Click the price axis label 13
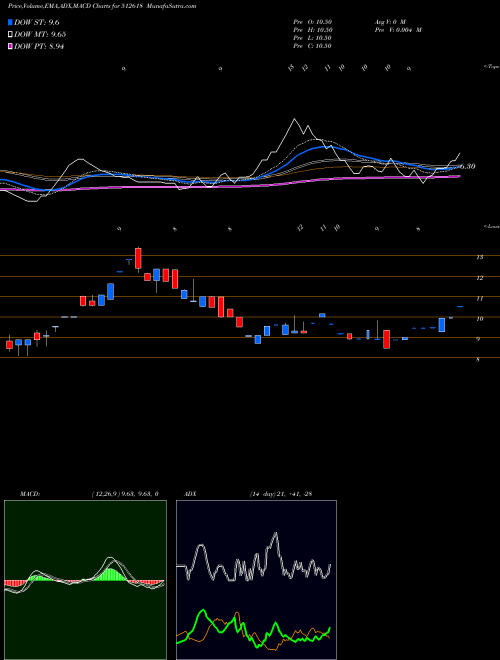500x660 pixels. pos(479,257)
